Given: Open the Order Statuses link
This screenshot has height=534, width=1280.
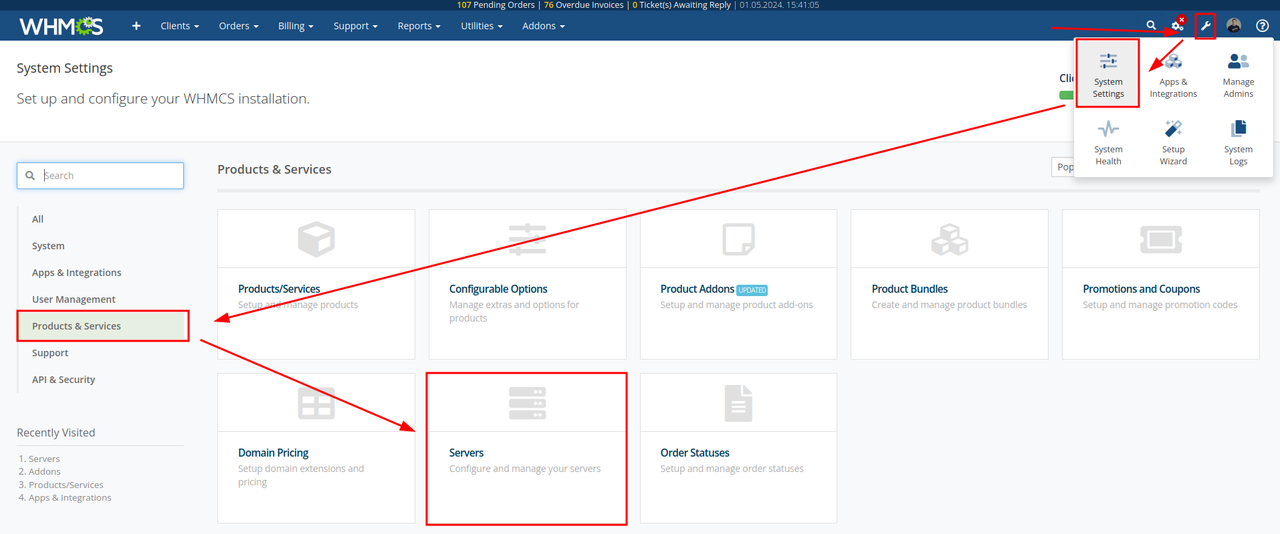Looking at the screenshot, I should coord(695,453).
